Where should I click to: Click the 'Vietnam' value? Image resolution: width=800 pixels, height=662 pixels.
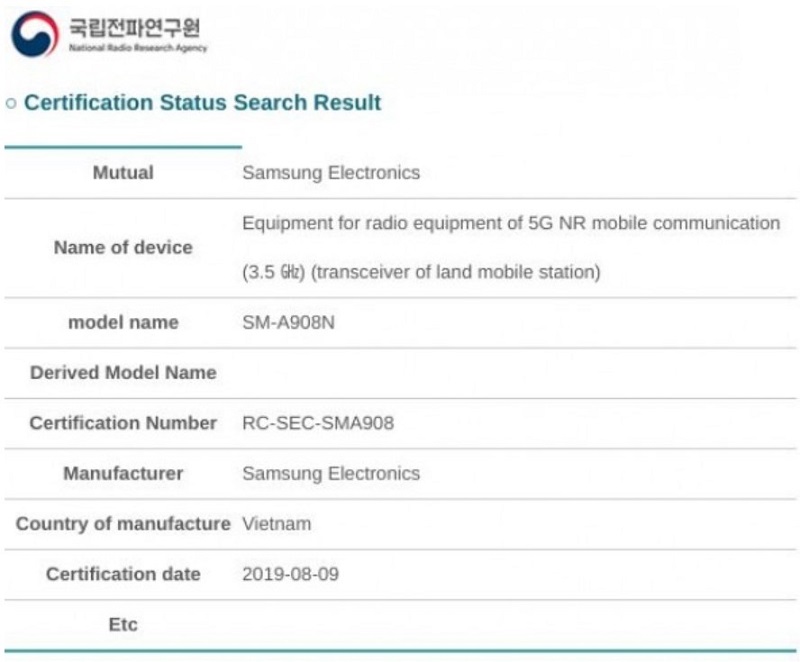coord(277,524)
